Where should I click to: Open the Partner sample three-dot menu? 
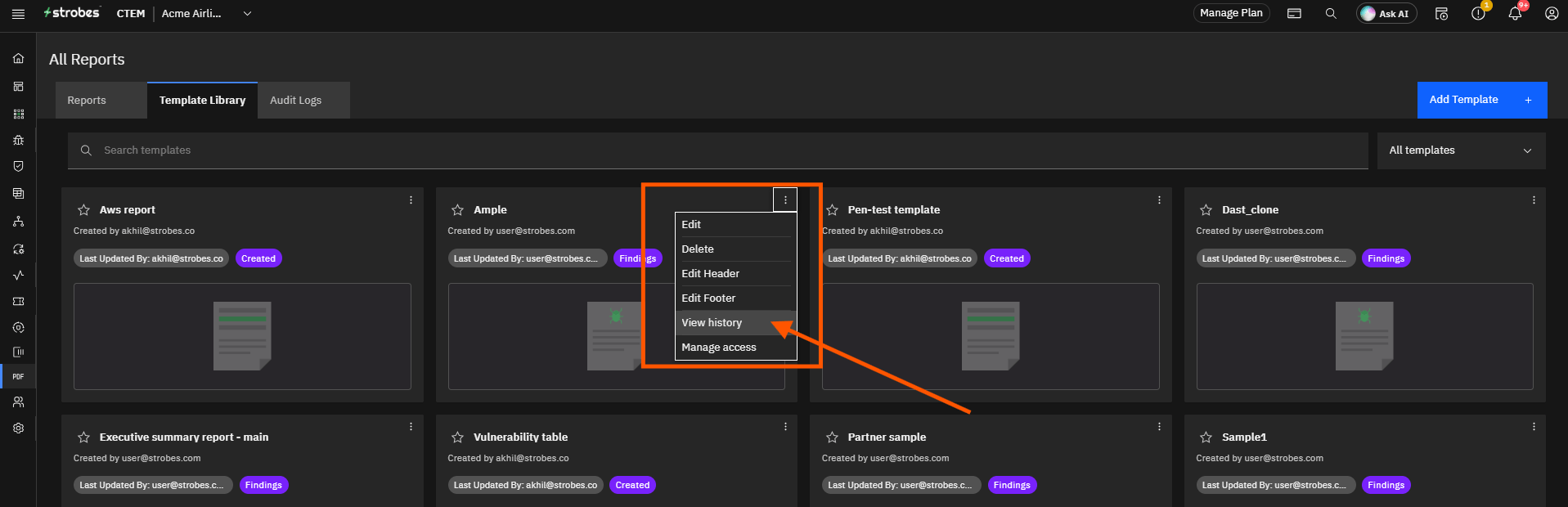click(1159, 427)
